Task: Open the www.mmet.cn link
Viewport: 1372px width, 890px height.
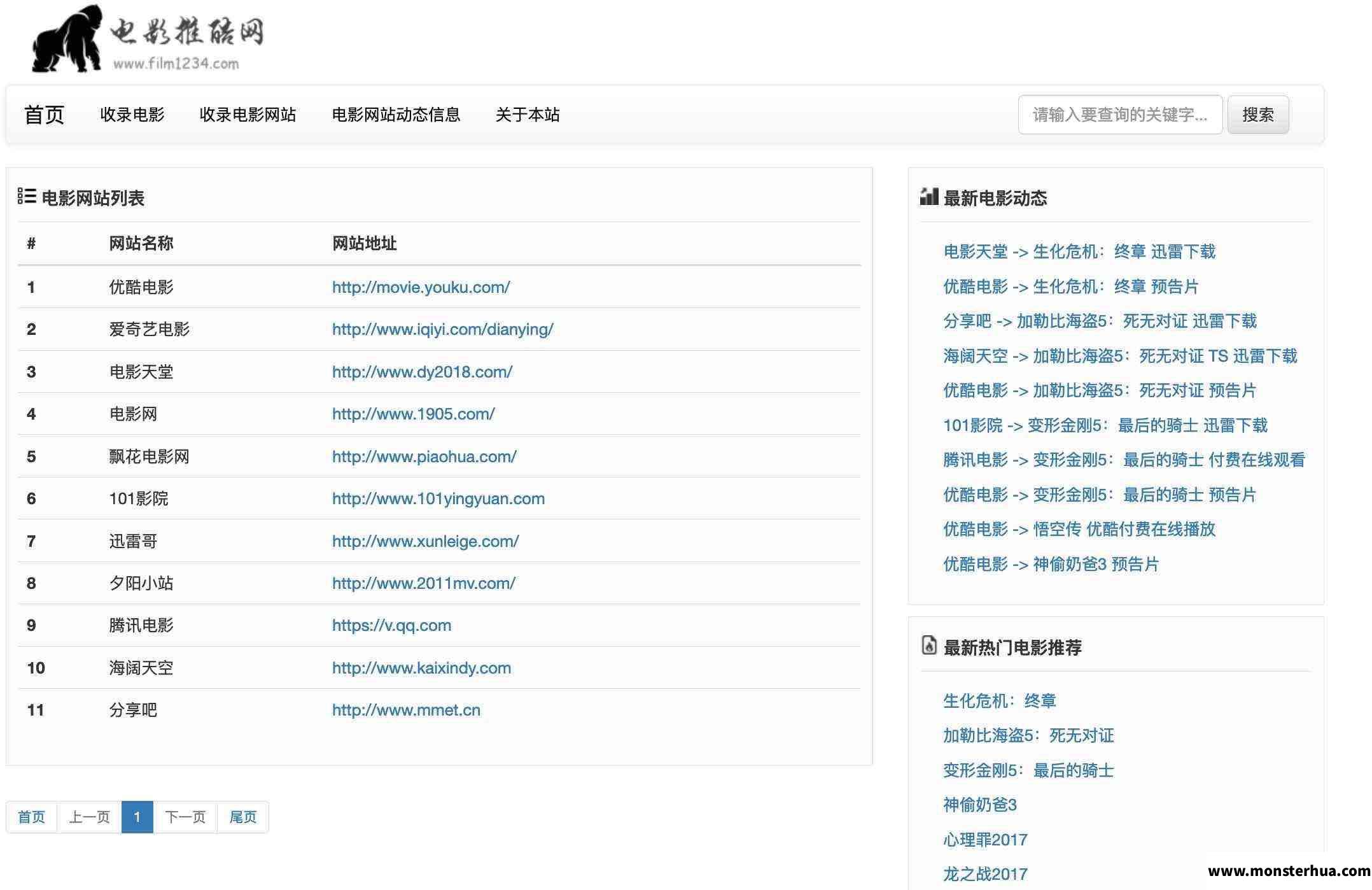Action: click(406, 710)
